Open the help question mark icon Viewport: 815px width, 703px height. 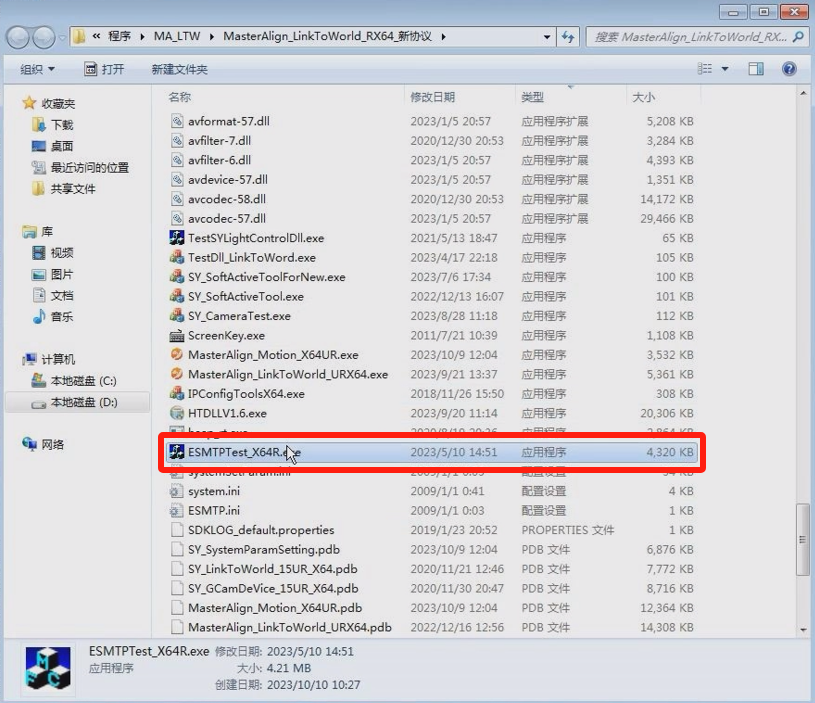pos(789,69)
